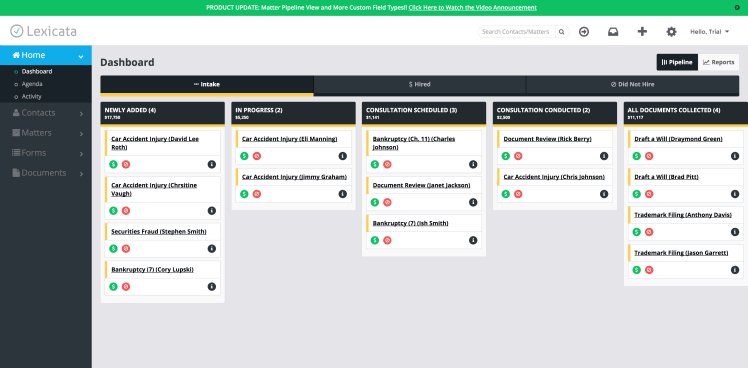Image resolution: width=748 pixels, height=368 pixels.
Task: Click the circled arrow icon in header
Action: [584, 32]
